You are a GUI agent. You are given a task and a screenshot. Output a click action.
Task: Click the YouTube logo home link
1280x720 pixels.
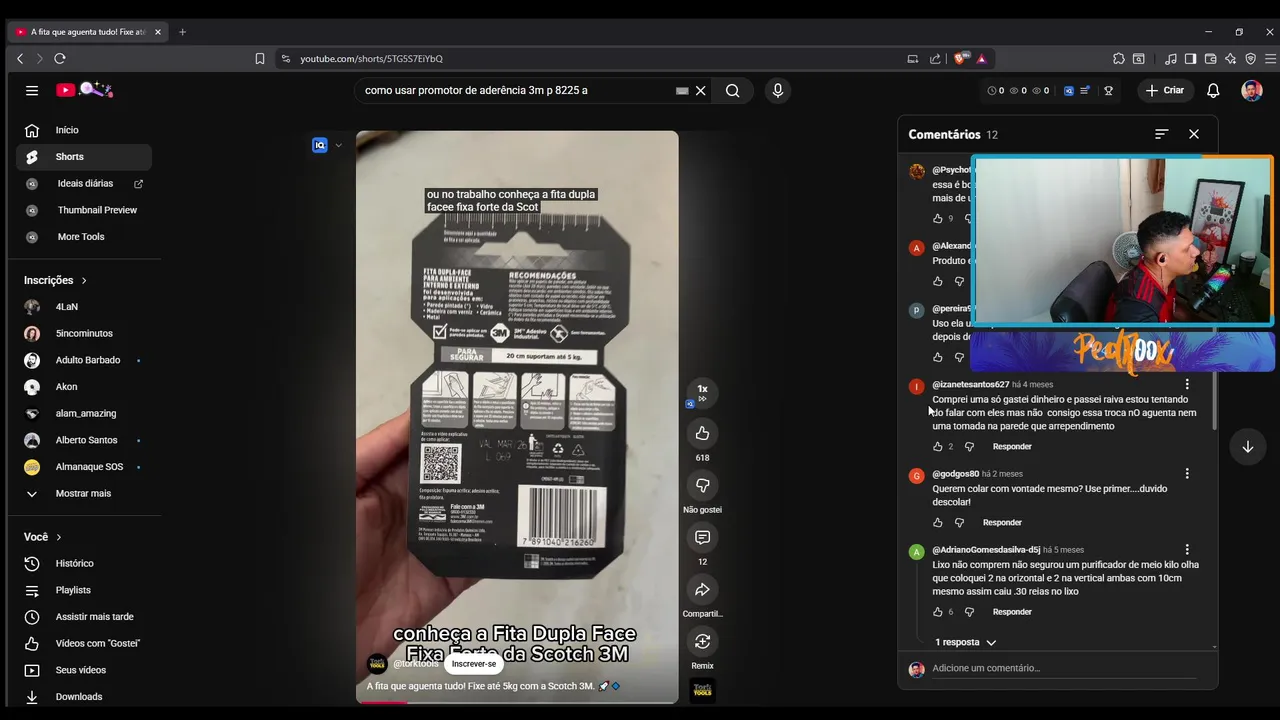click(84, 90)
